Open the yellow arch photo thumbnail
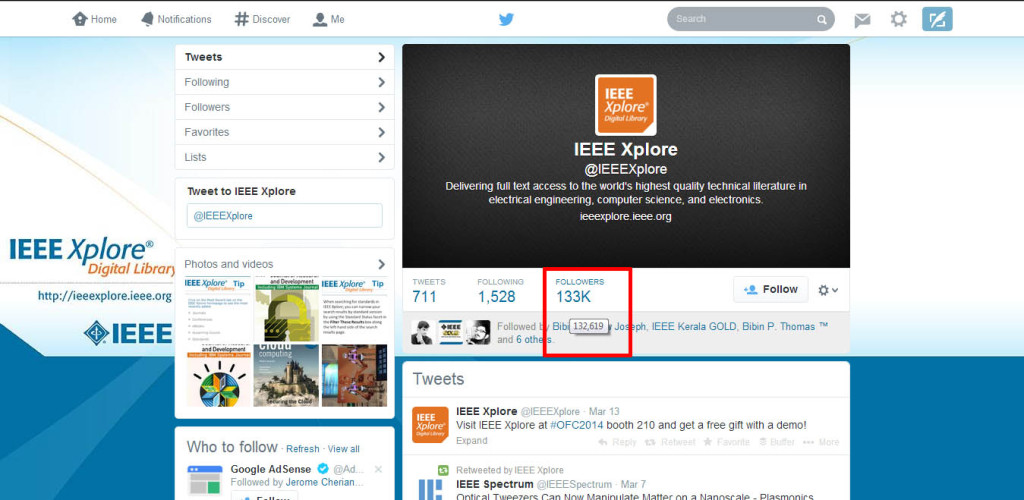Viewport: 1024px width, 500px height. coord(286,308)
